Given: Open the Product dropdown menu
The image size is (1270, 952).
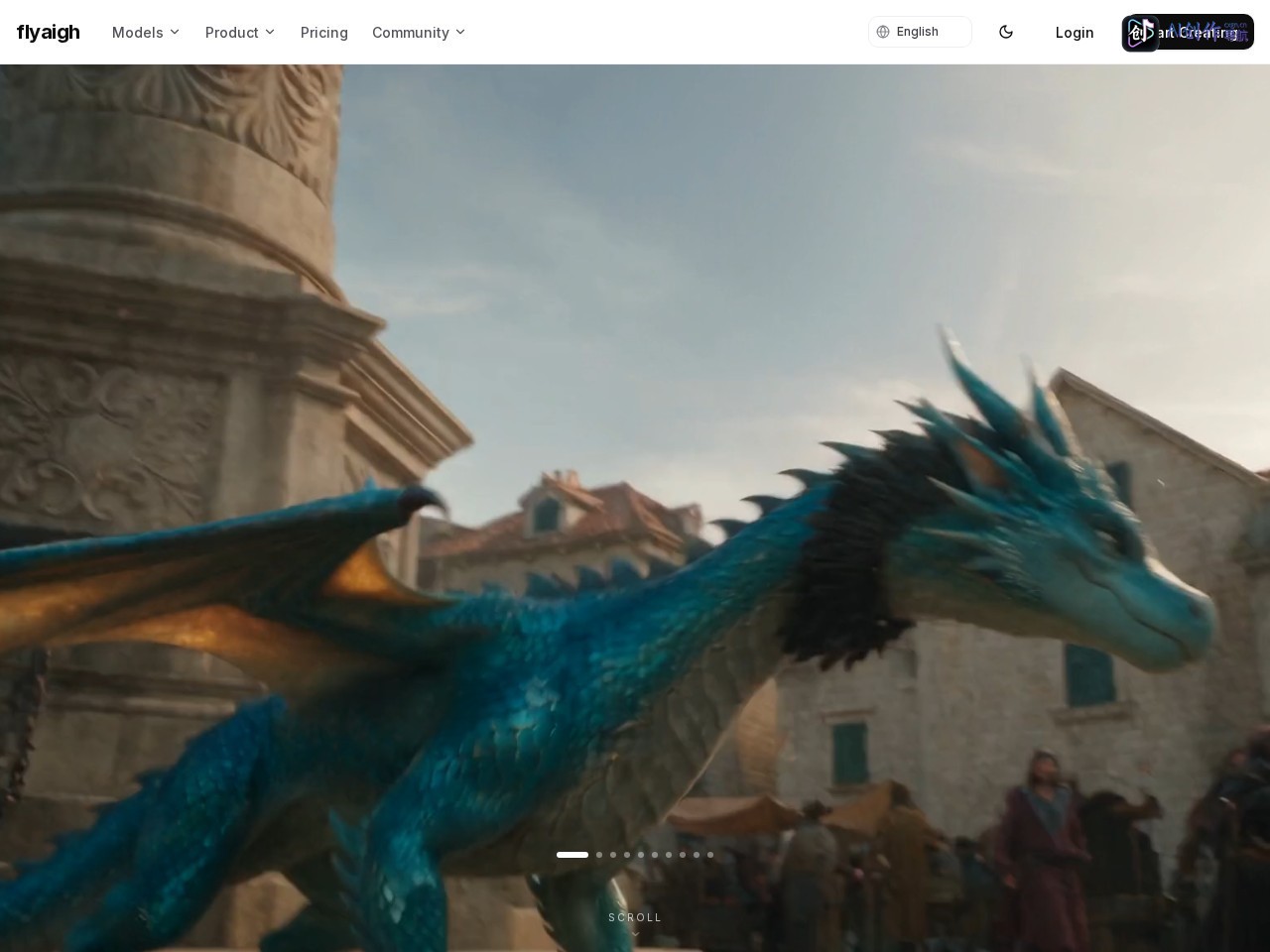Looking at the screenshot, I should click(x=240, y=32).
